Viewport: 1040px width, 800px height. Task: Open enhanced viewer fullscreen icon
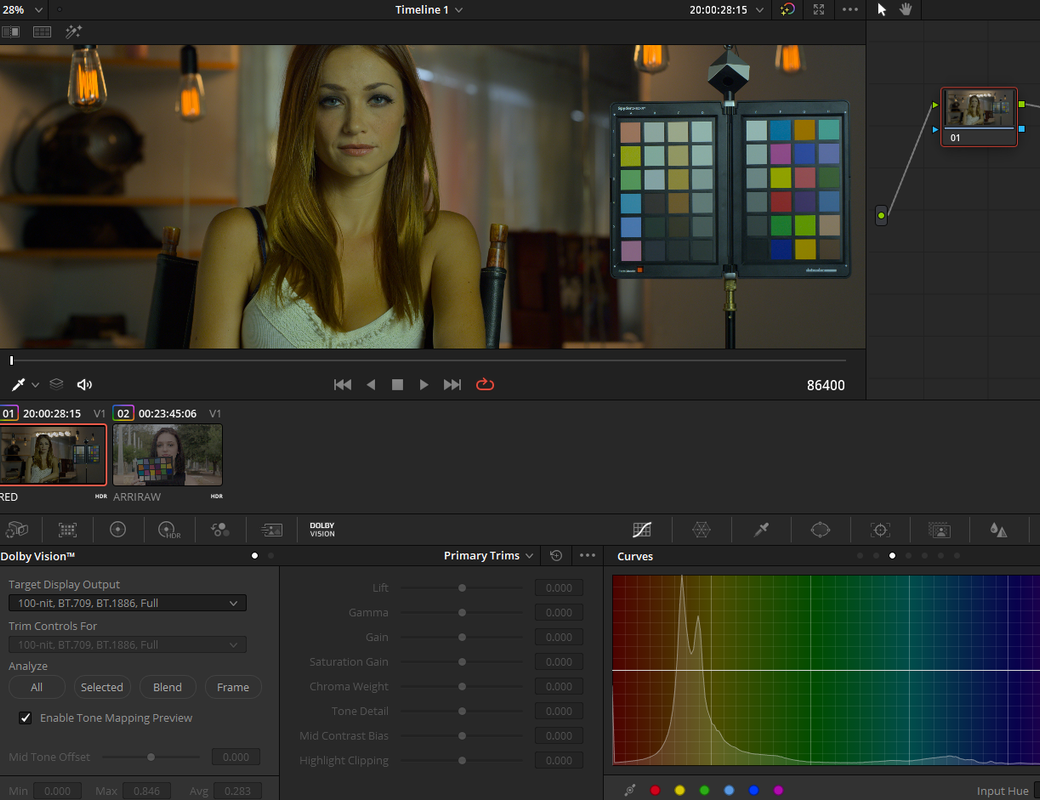point(819,9)
